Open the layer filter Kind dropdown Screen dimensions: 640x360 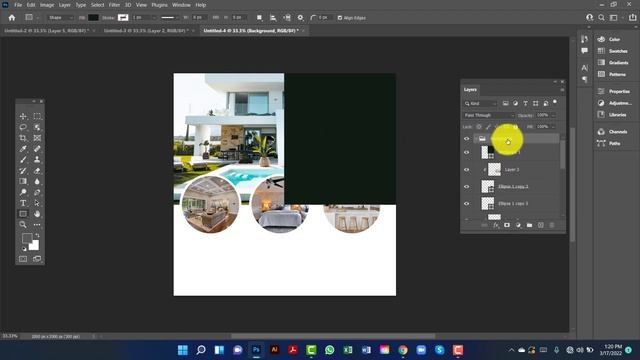coord(480,104)
